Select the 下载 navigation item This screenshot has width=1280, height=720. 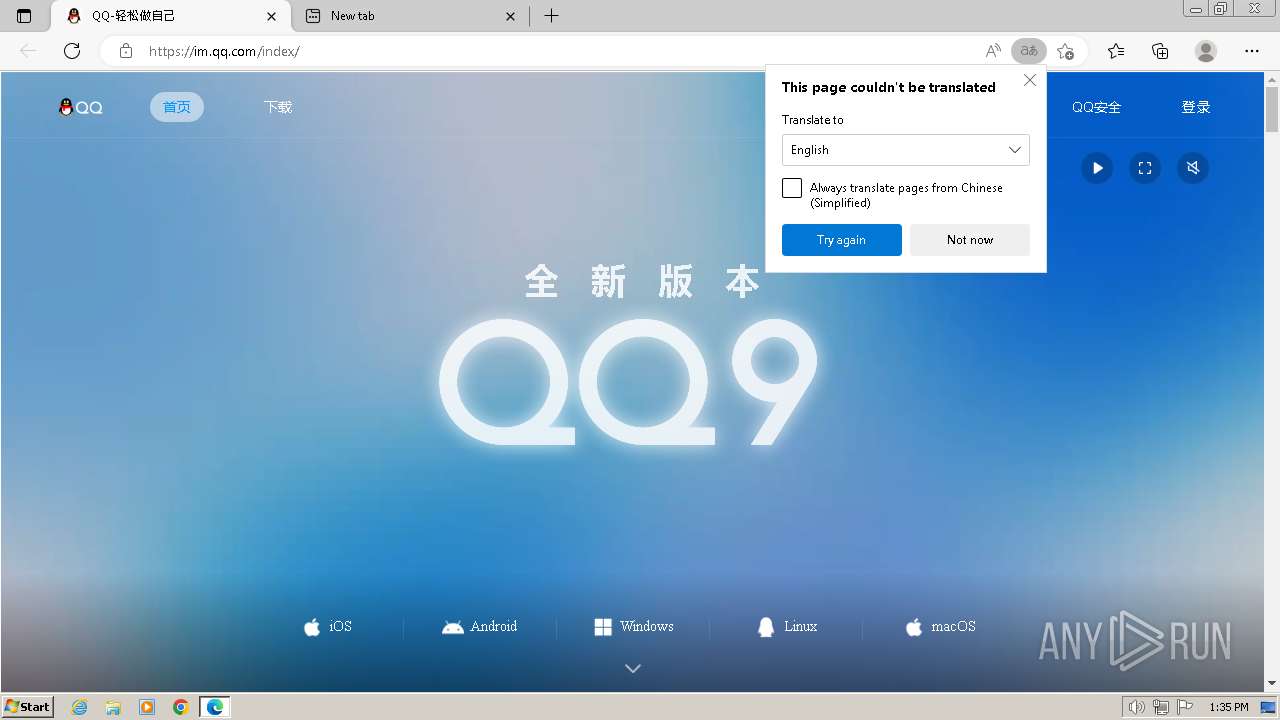[x=278, y=107]
